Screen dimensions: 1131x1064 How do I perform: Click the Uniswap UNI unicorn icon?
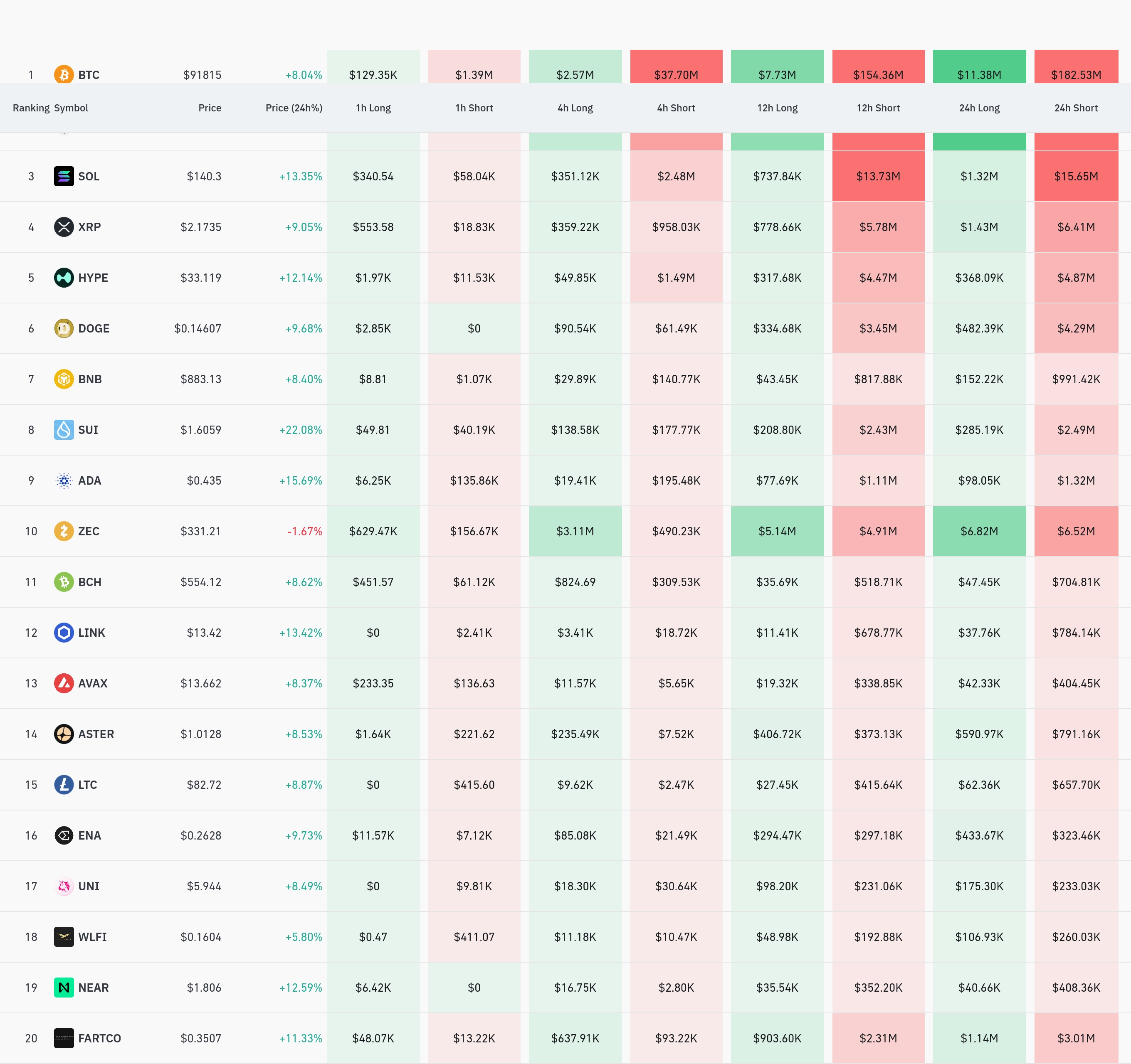pyautogui.click(x=64, y=886)
